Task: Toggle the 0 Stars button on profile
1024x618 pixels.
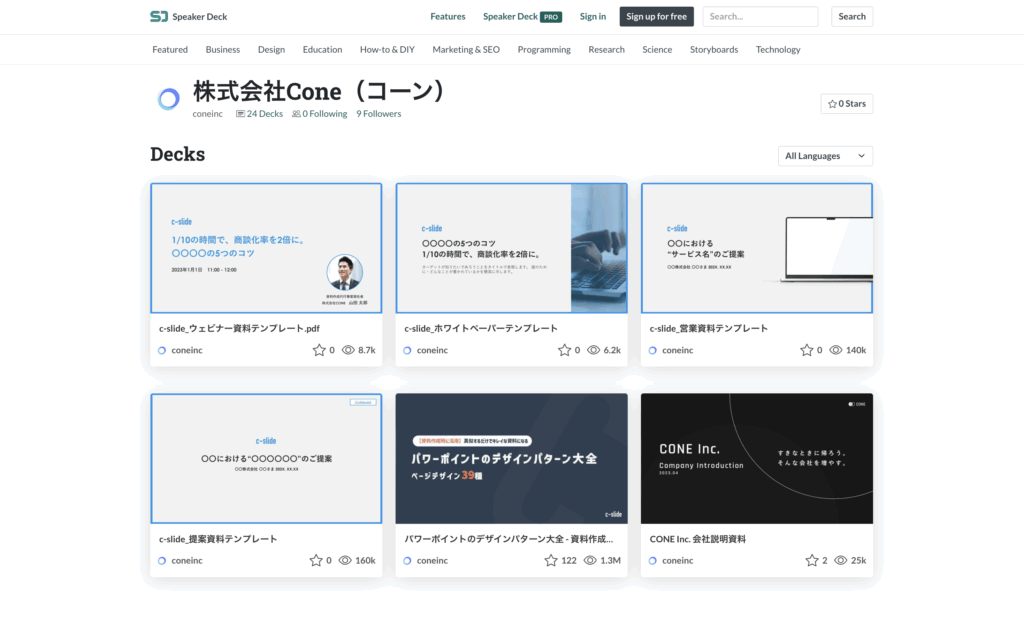Action: (846, 103)
